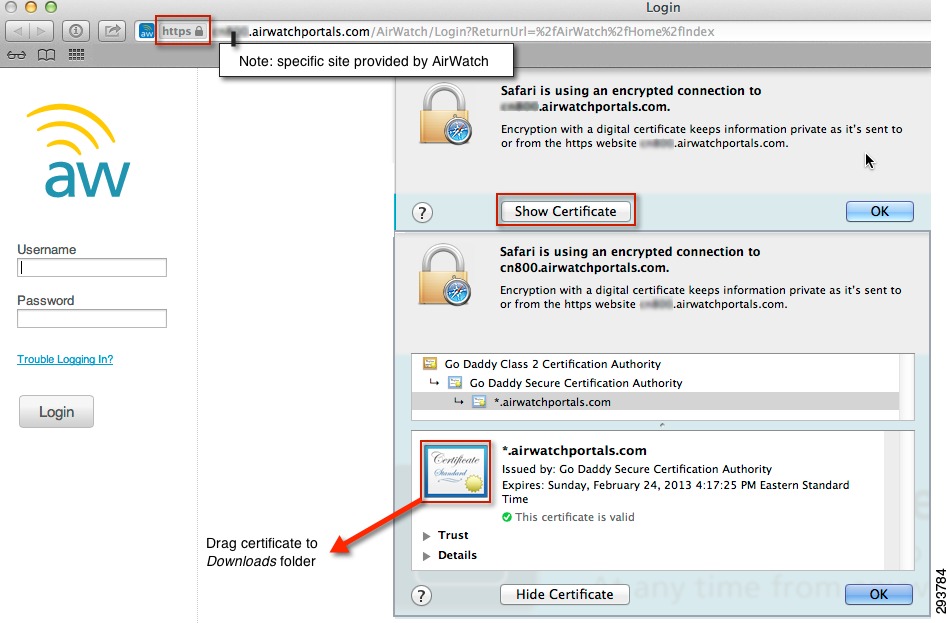Click the share button in Safari's toolbar

pos(112,31)
